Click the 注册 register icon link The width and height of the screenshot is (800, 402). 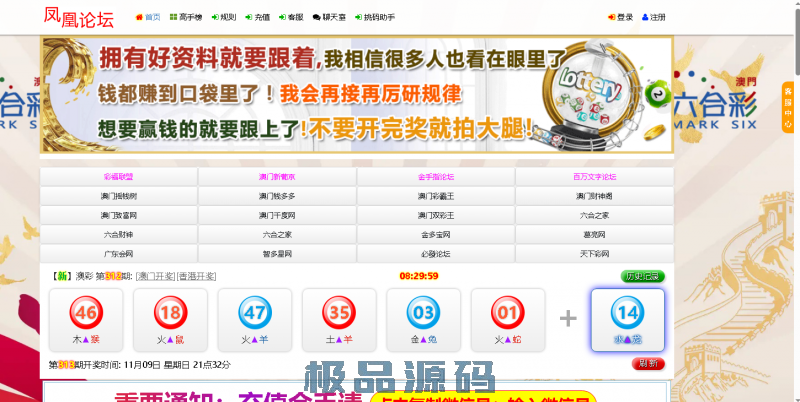tap(652, 18)
